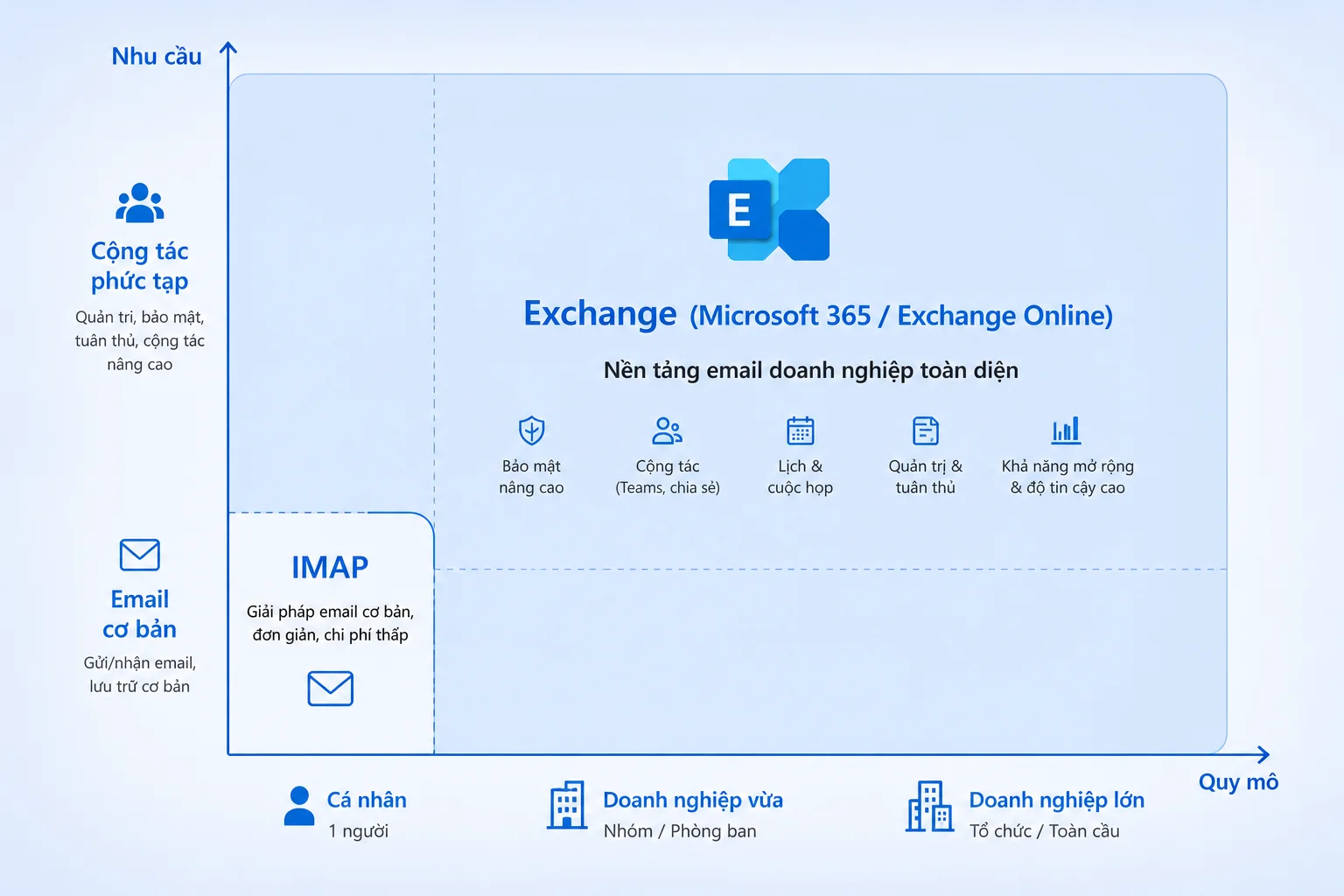
Task: Click the envelope icon above Email cơ bản
Action: [x=140, y=555]
